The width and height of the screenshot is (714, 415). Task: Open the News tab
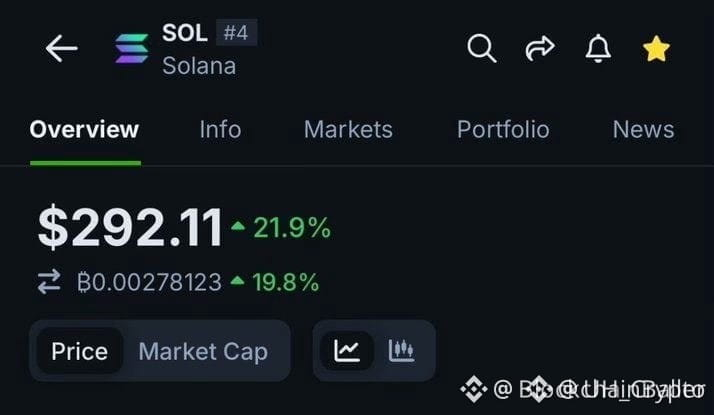click(643, 129)
